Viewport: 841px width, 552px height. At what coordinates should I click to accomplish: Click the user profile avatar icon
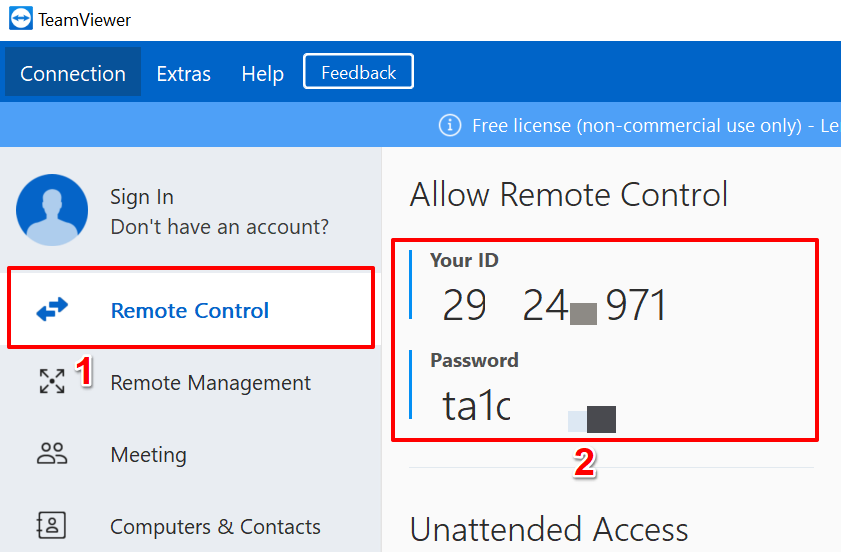pyautogui.click(x=52, y=210)
